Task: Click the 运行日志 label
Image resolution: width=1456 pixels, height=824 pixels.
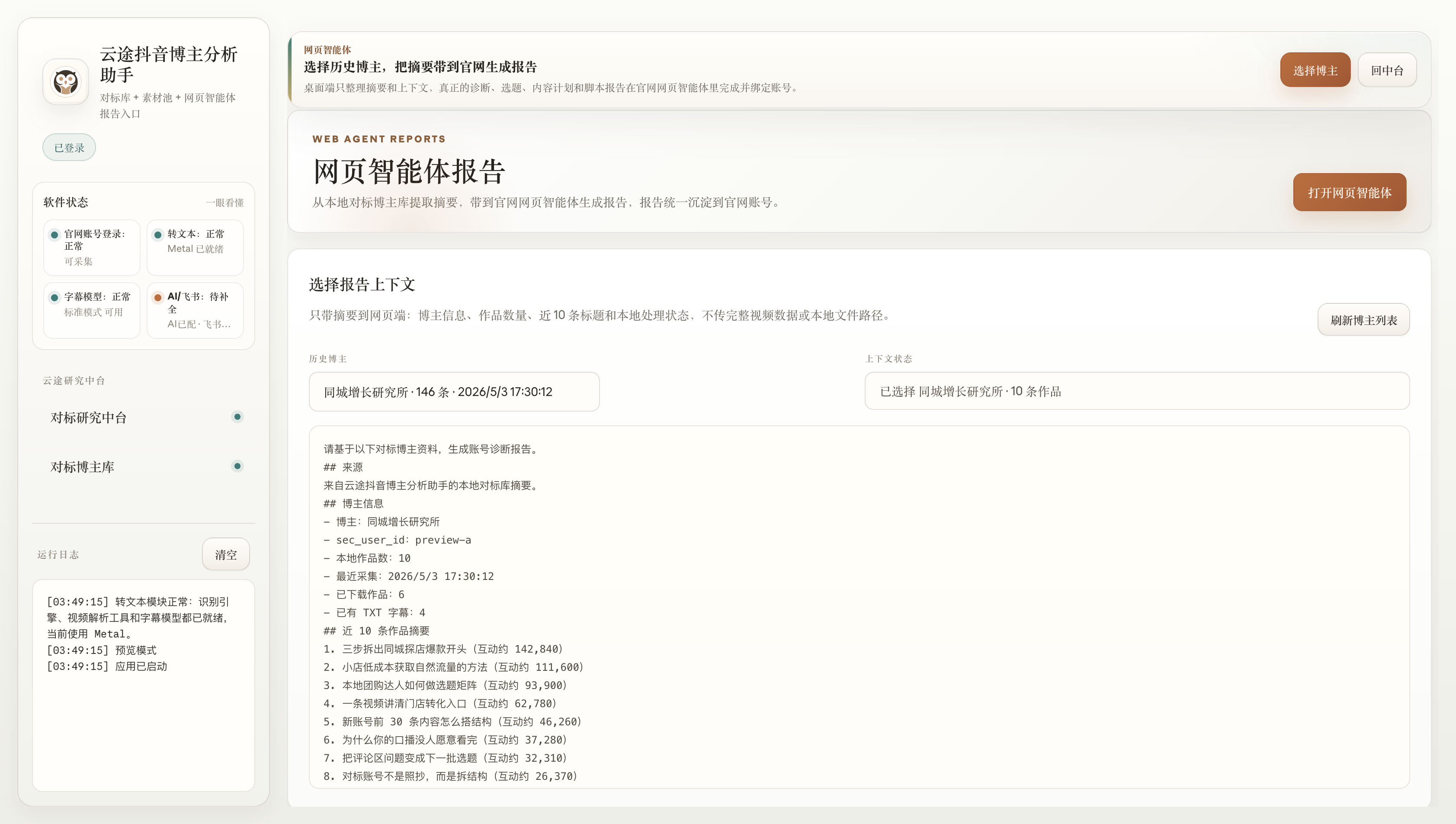Action: click(x=58, y=555)
